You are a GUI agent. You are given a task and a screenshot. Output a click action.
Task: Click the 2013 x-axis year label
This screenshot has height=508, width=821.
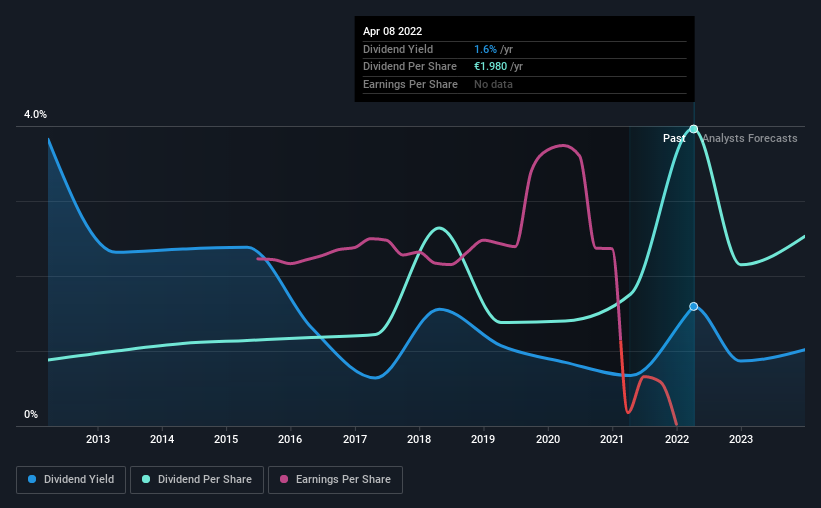(x=98, y=439)
